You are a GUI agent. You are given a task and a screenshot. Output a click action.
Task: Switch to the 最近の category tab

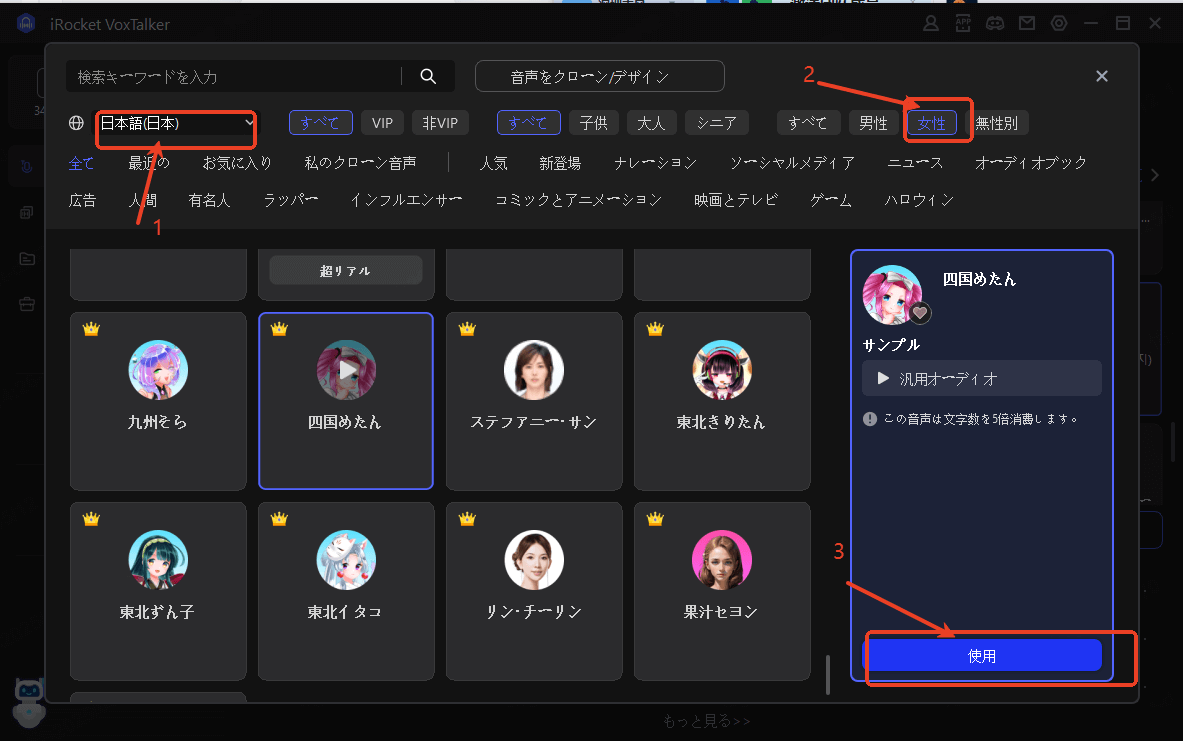click(x=149, y=163)
